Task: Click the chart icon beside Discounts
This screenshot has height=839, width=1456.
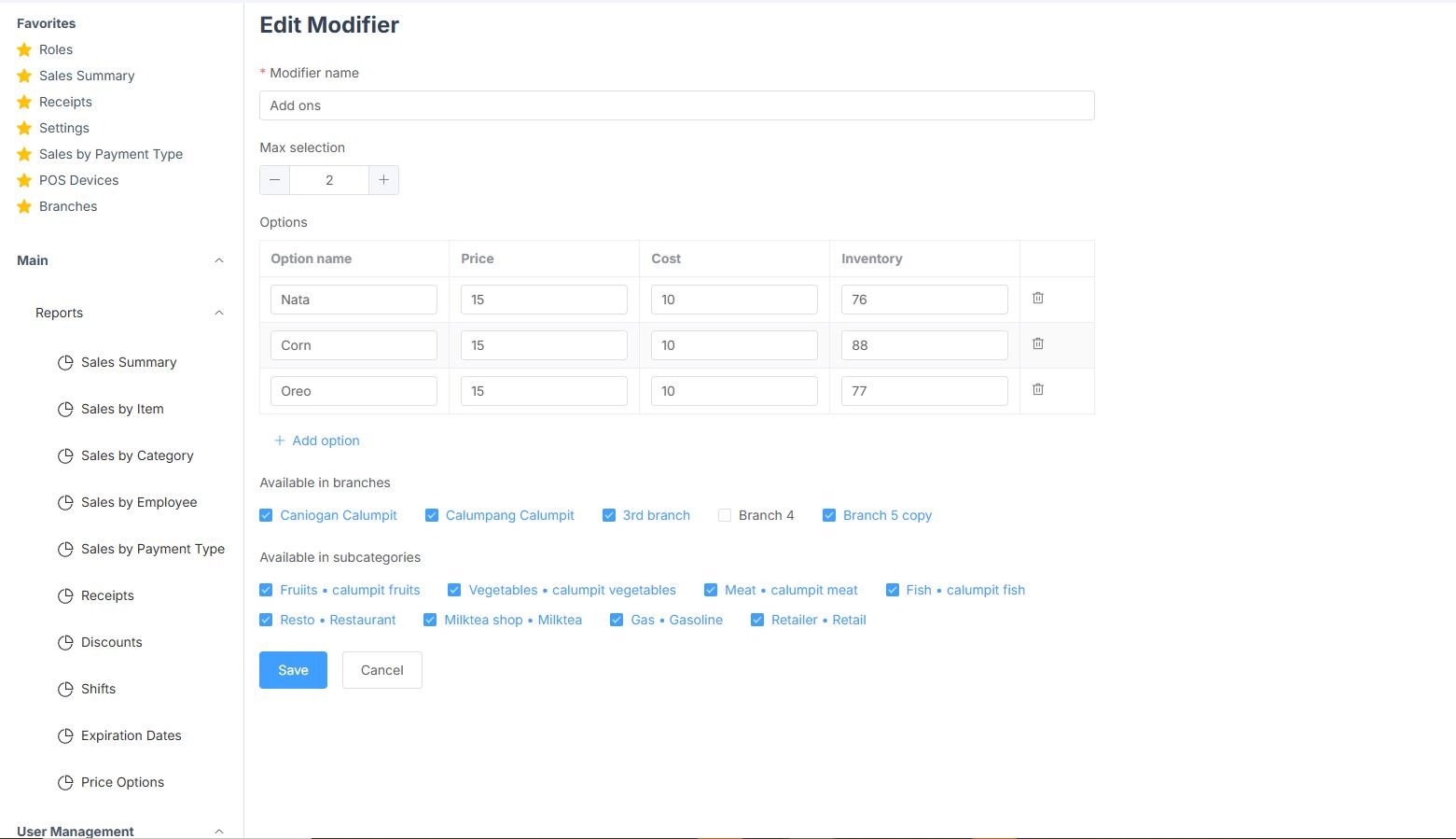Action: [65, 642]
